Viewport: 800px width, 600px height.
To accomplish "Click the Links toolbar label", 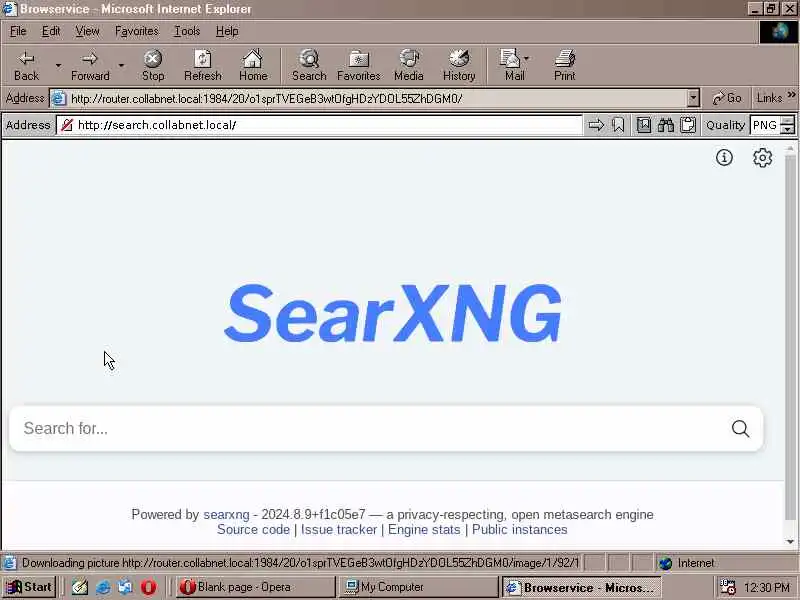I will coord(769,98).
